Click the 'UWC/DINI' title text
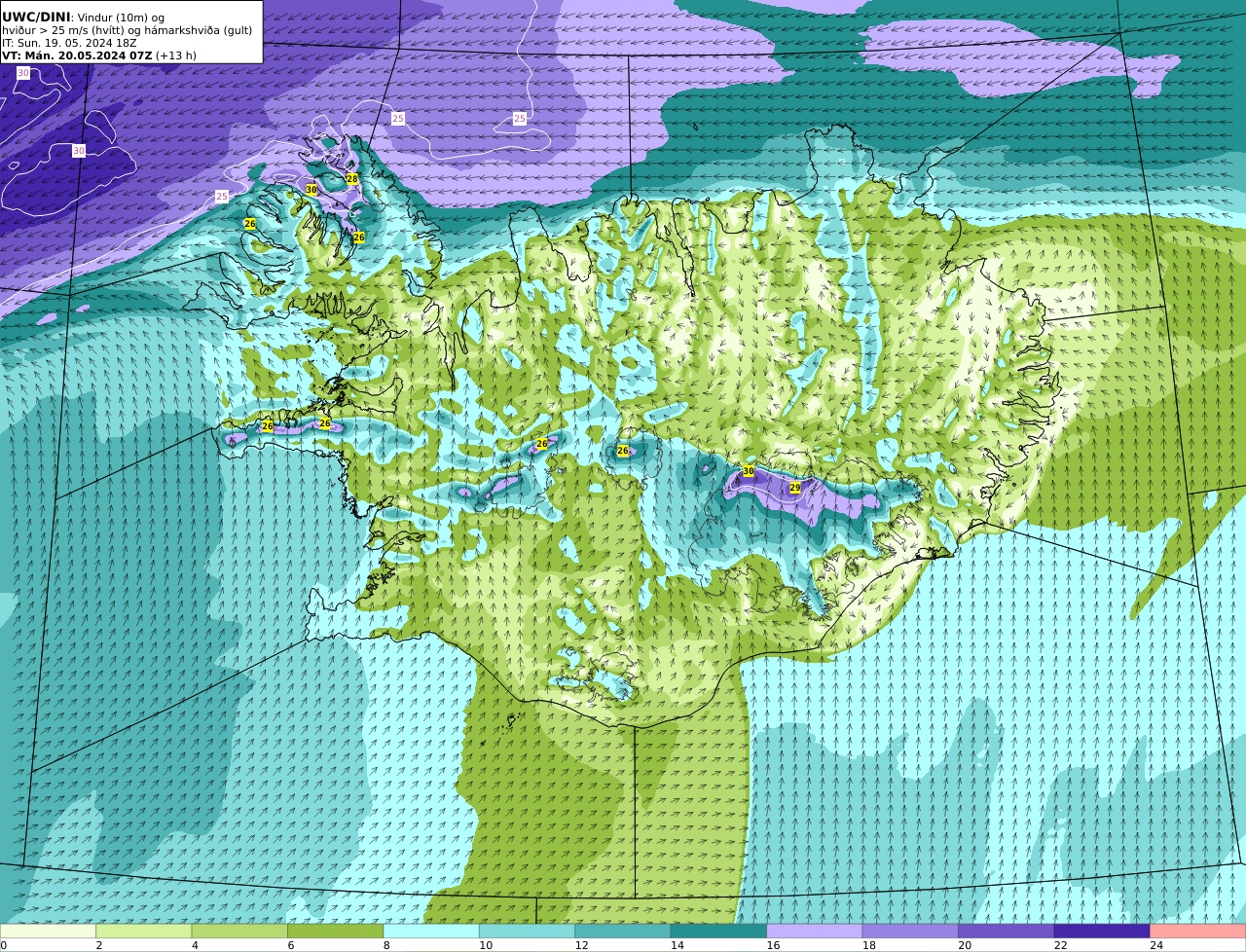Image resolution: width=1246 pixels, height=952 pixels. click(x=36, y=17)
